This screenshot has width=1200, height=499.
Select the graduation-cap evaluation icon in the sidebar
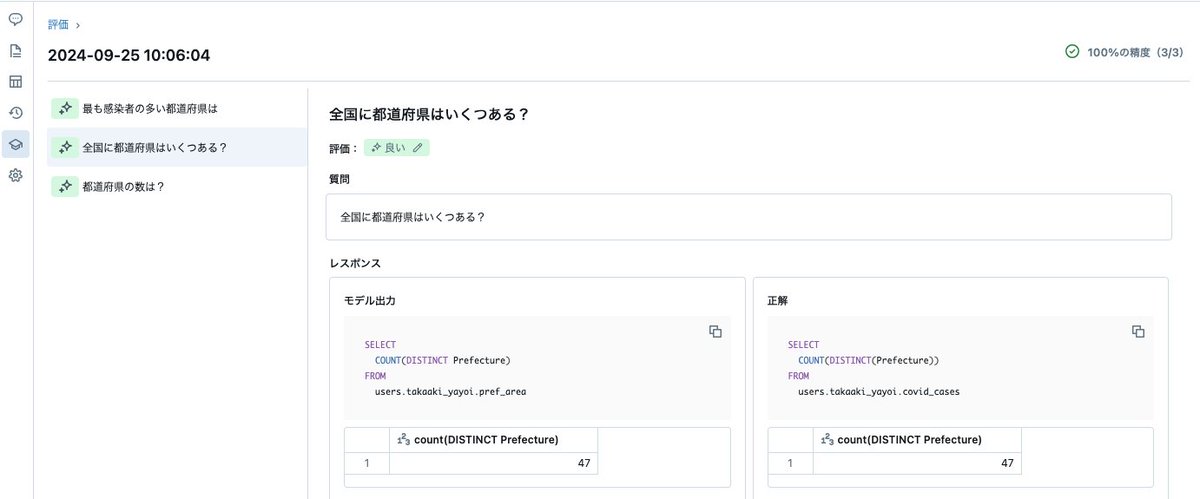(x=16, y=144)
